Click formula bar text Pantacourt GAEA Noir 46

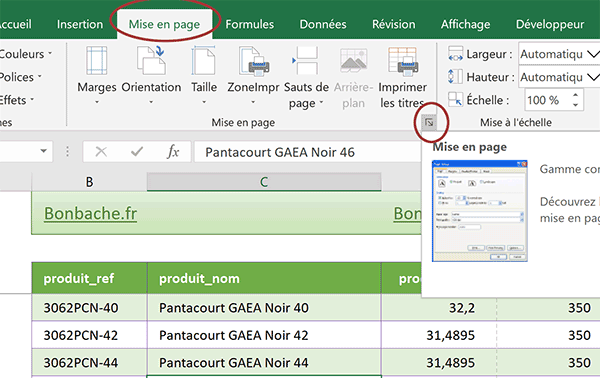tap(280, 152)
